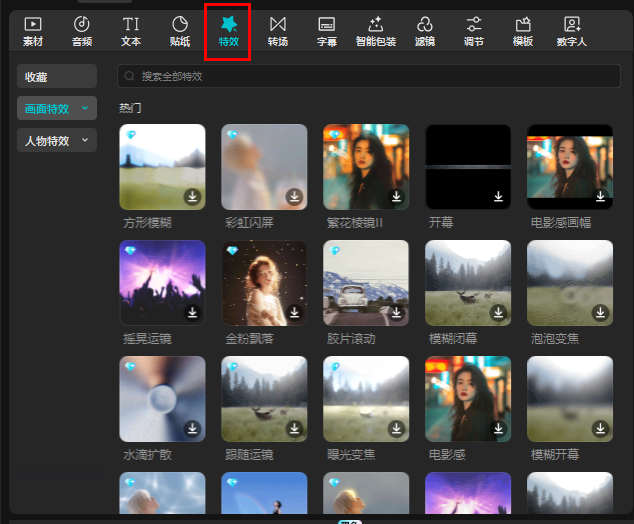The height and width of the screenshot is (524, 634).
Task: Download the 方形模糊 effect
Action: point(192,197)
